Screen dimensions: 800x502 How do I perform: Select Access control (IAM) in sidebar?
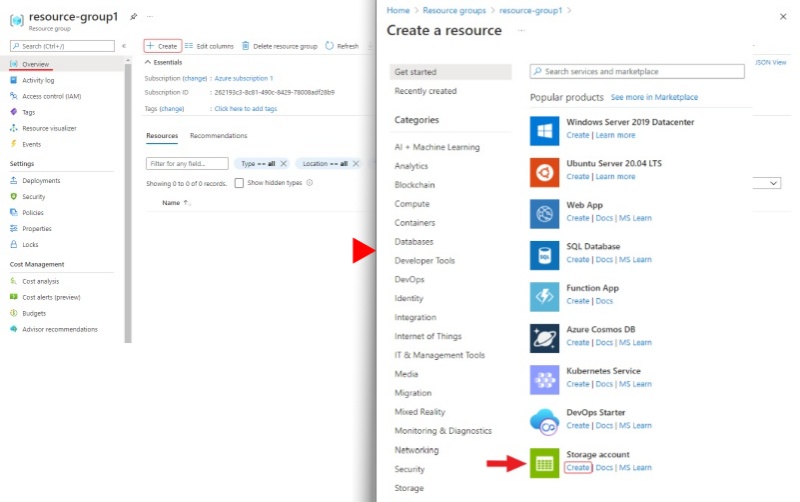[x=51, y=96]
